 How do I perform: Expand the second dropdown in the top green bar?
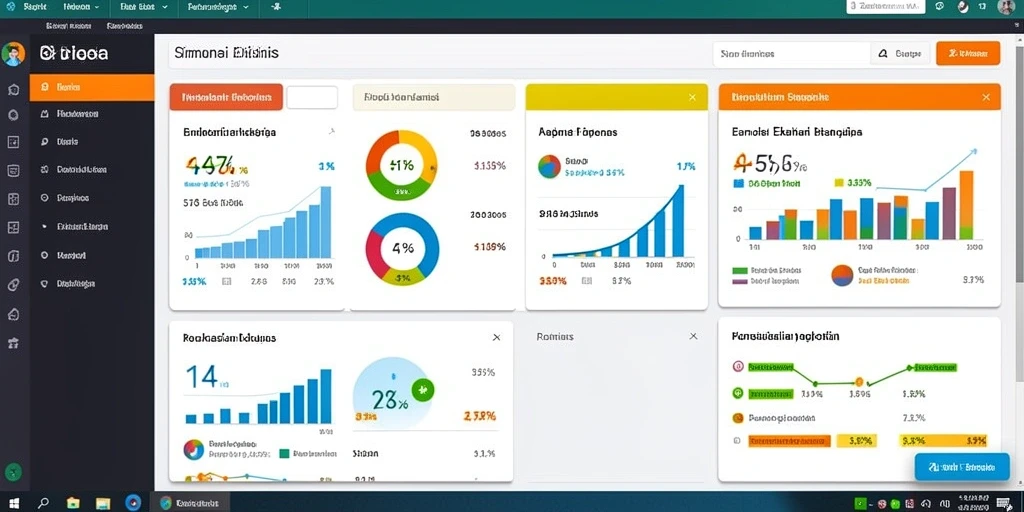pyautogui.click(x=81, y=7)
